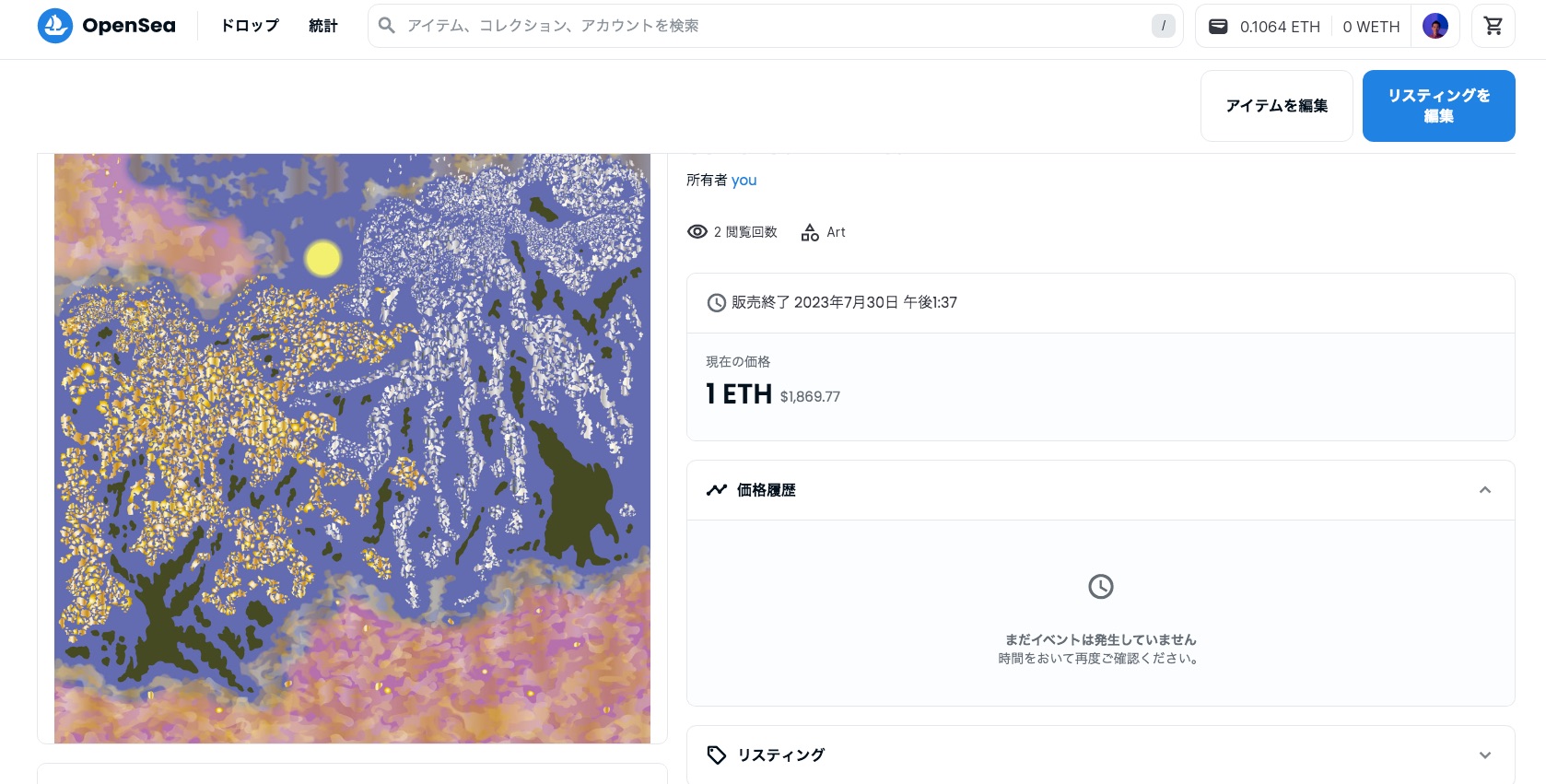This screenshot has height=784, width=1546.
Task: Click the OpenSea ship logo icon
Action: coord(55,26)
